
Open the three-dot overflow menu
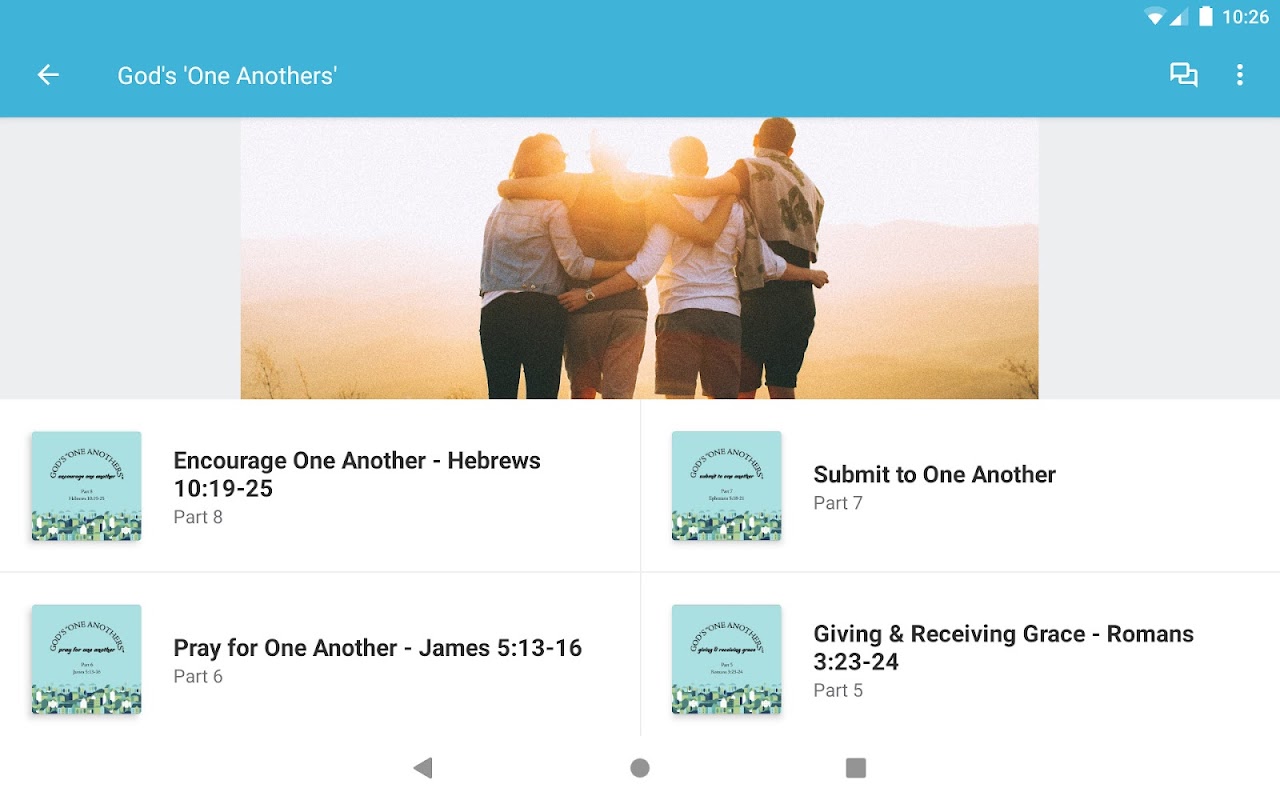click(x=1240, y=75)
